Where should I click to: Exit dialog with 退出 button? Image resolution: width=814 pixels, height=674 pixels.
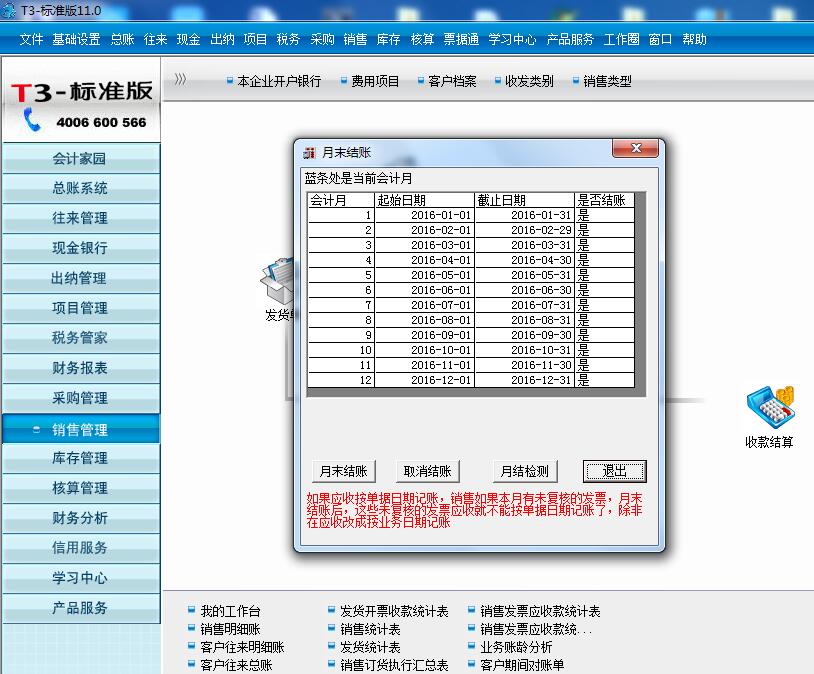coord(614,471)
